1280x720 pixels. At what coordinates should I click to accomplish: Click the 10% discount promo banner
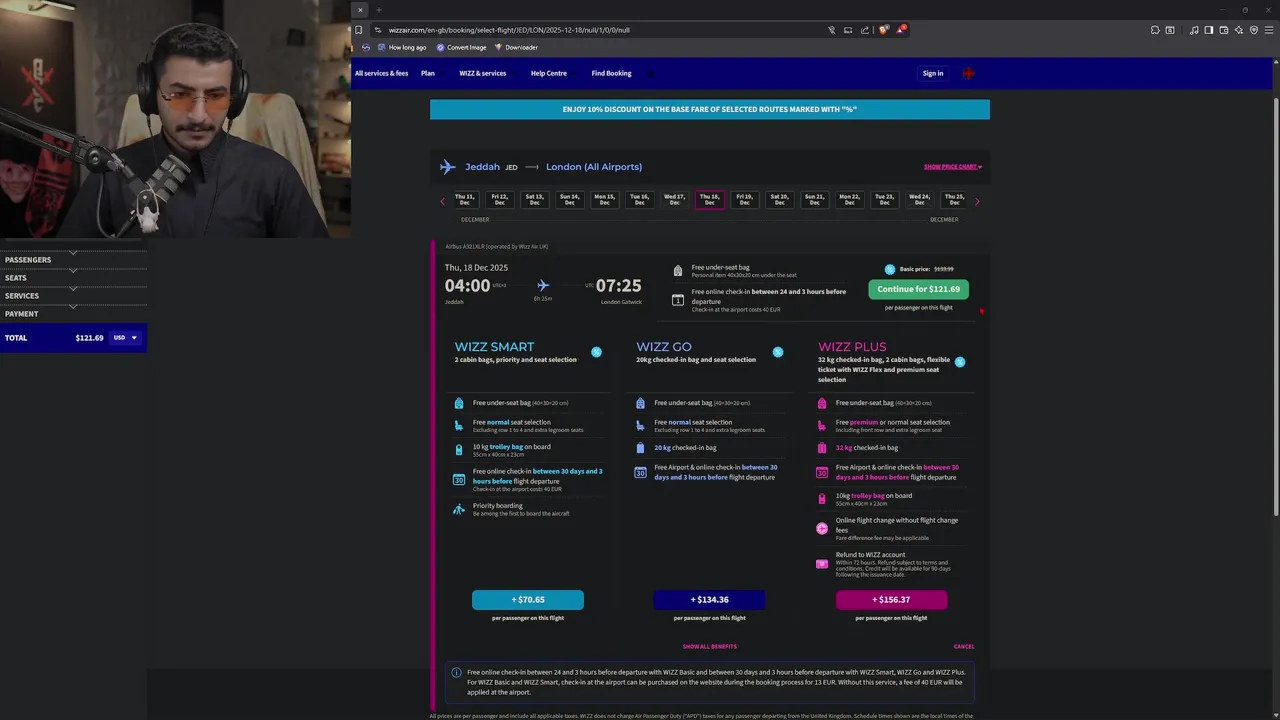pyautogui.click(x=710, y=109)
